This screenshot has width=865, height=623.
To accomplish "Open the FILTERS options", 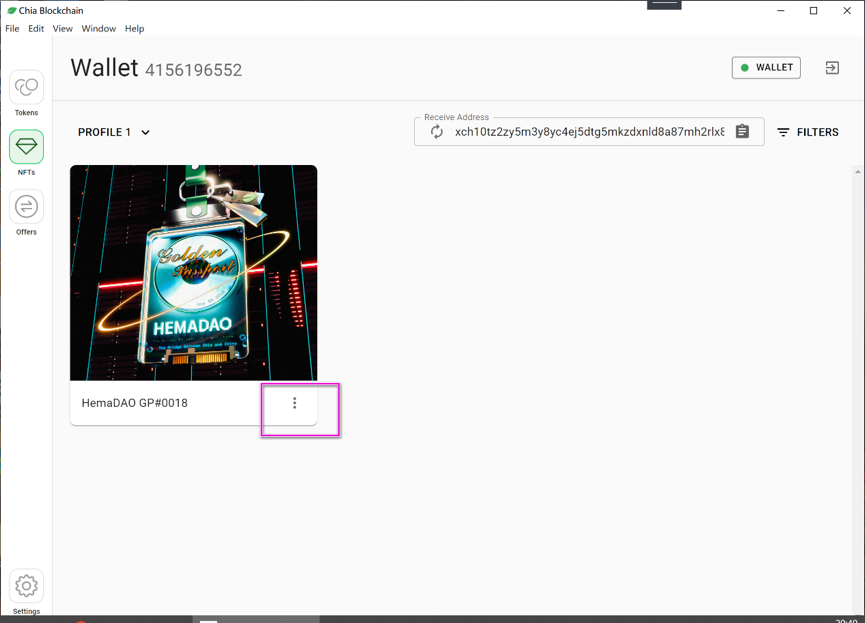I will (808, 132).
